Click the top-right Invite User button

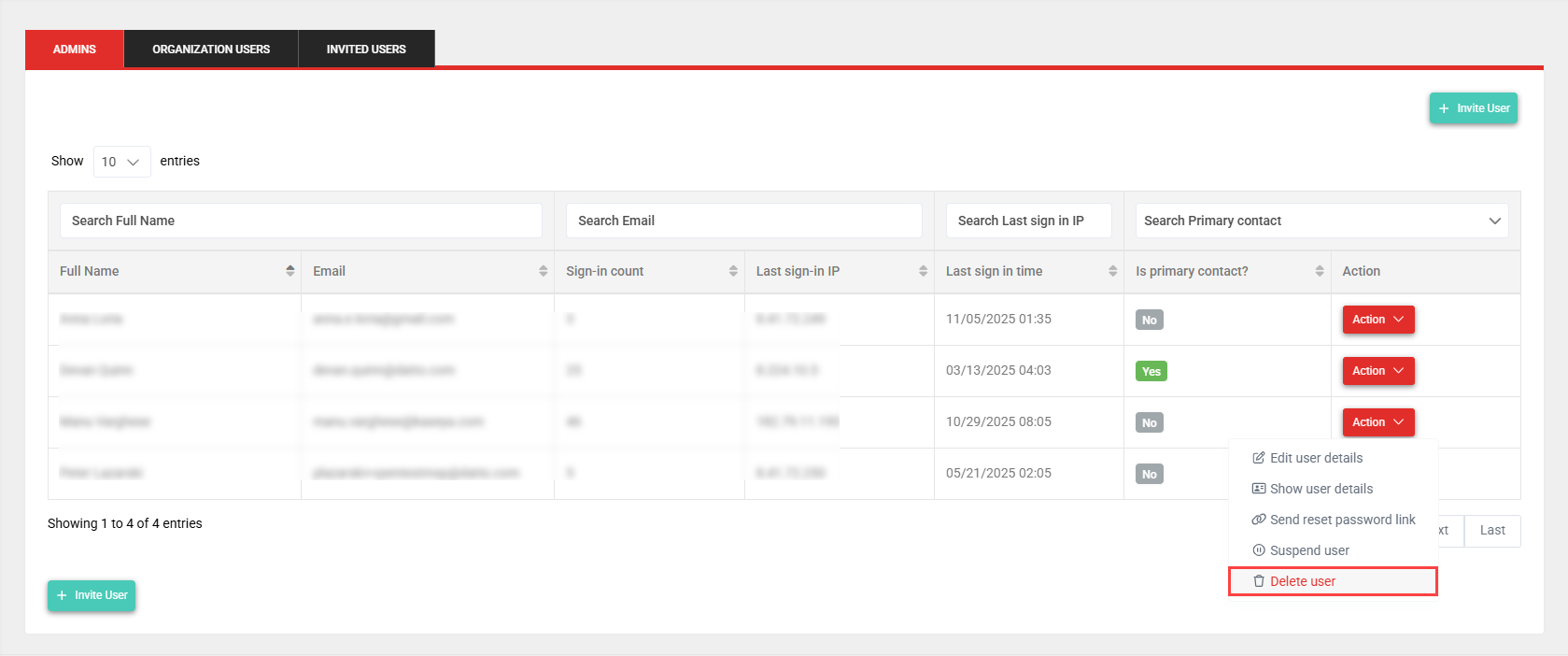[1473, 108]
